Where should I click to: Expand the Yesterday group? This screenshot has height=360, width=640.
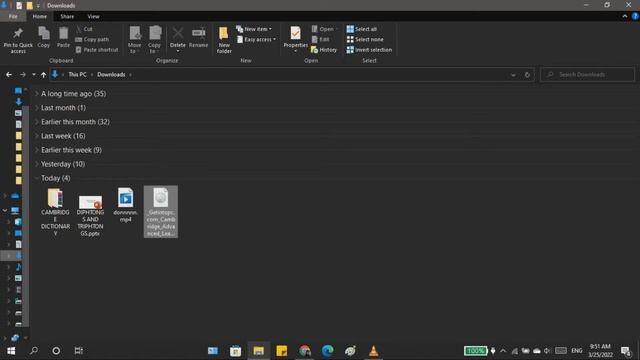pyautogui.click(x=37, y=164)
